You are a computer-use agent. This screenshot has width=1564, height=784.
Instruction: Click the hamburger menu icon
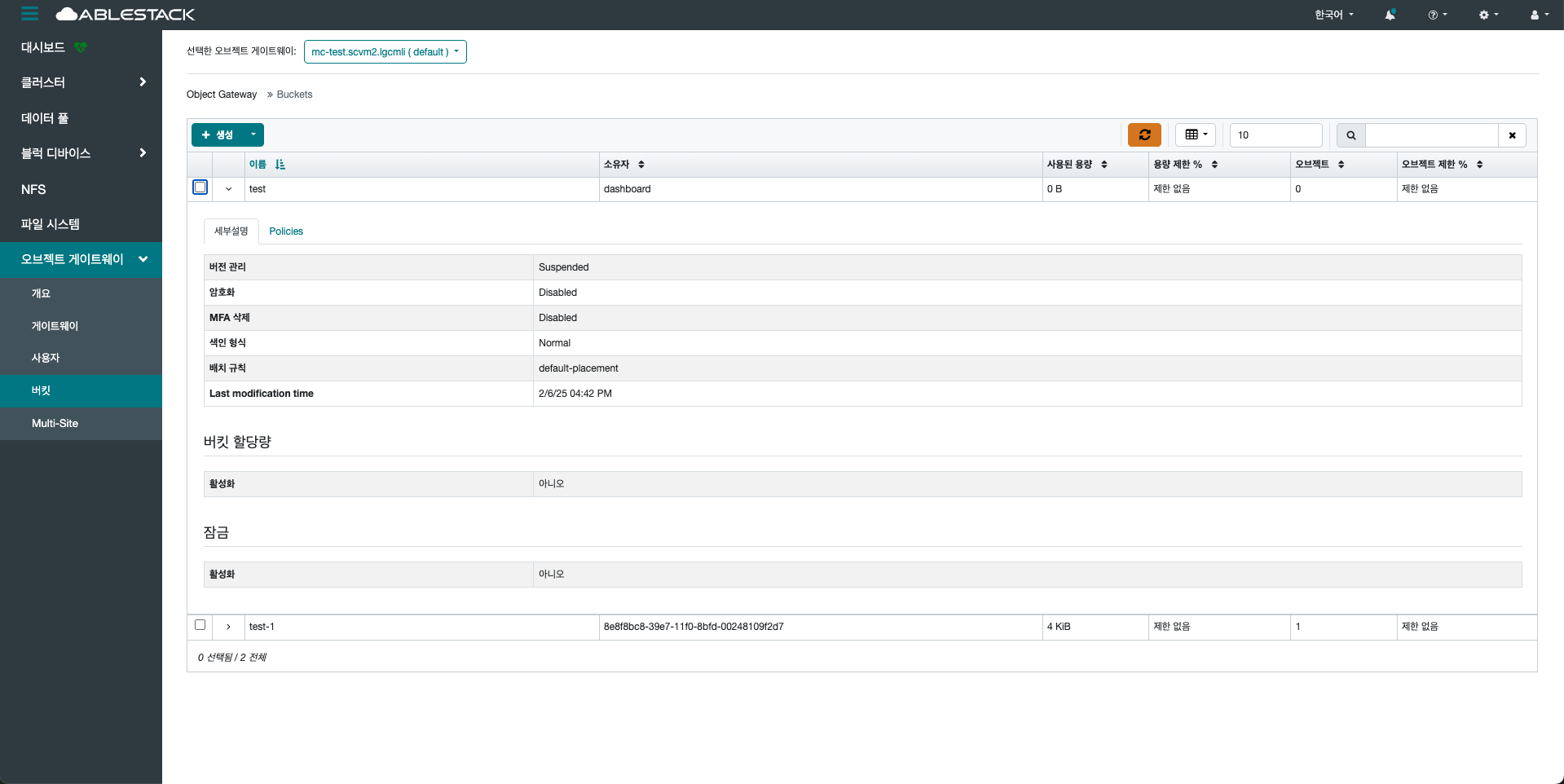29,14
